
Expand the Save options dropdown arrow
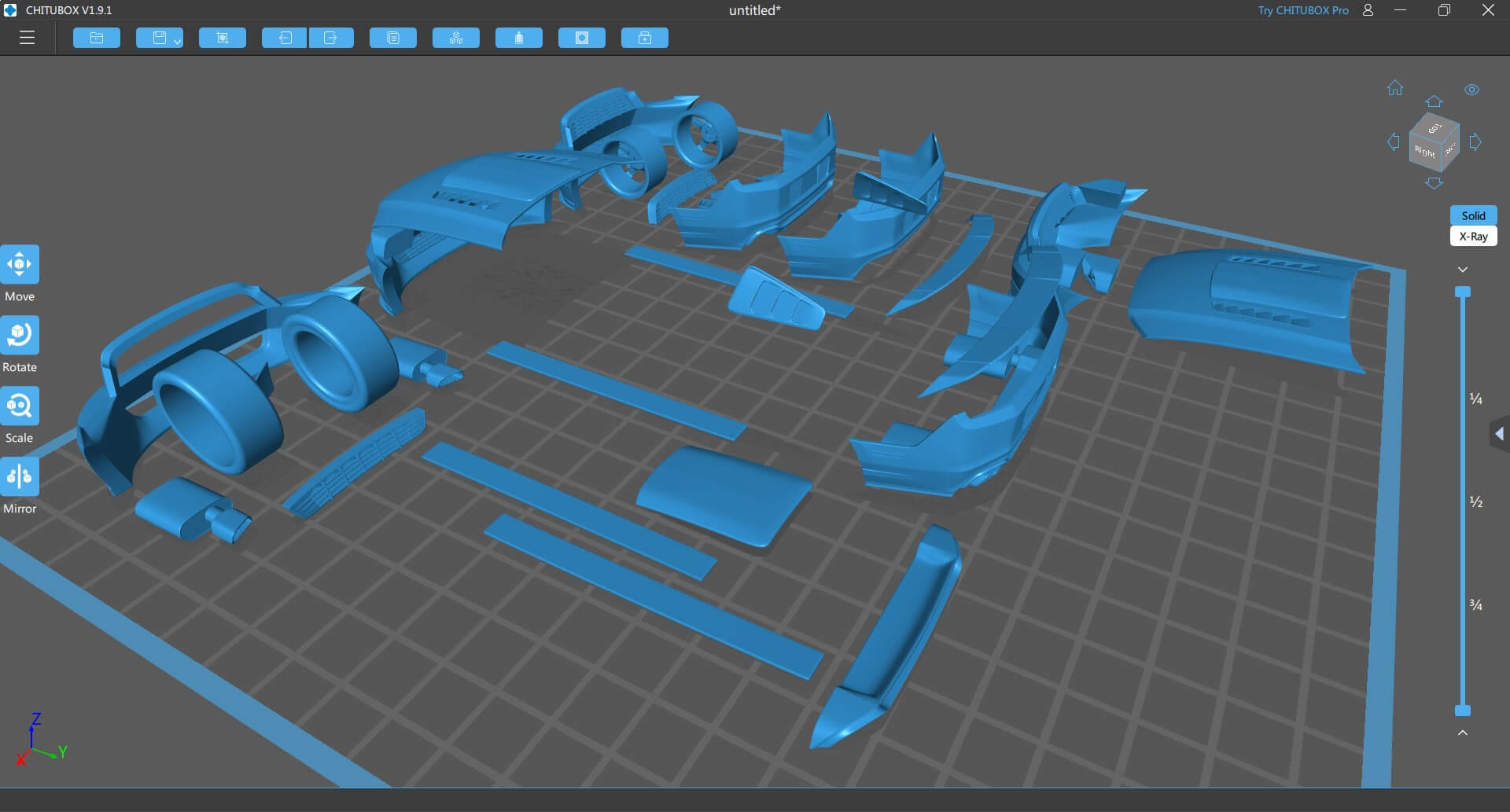tap(178, 41)
